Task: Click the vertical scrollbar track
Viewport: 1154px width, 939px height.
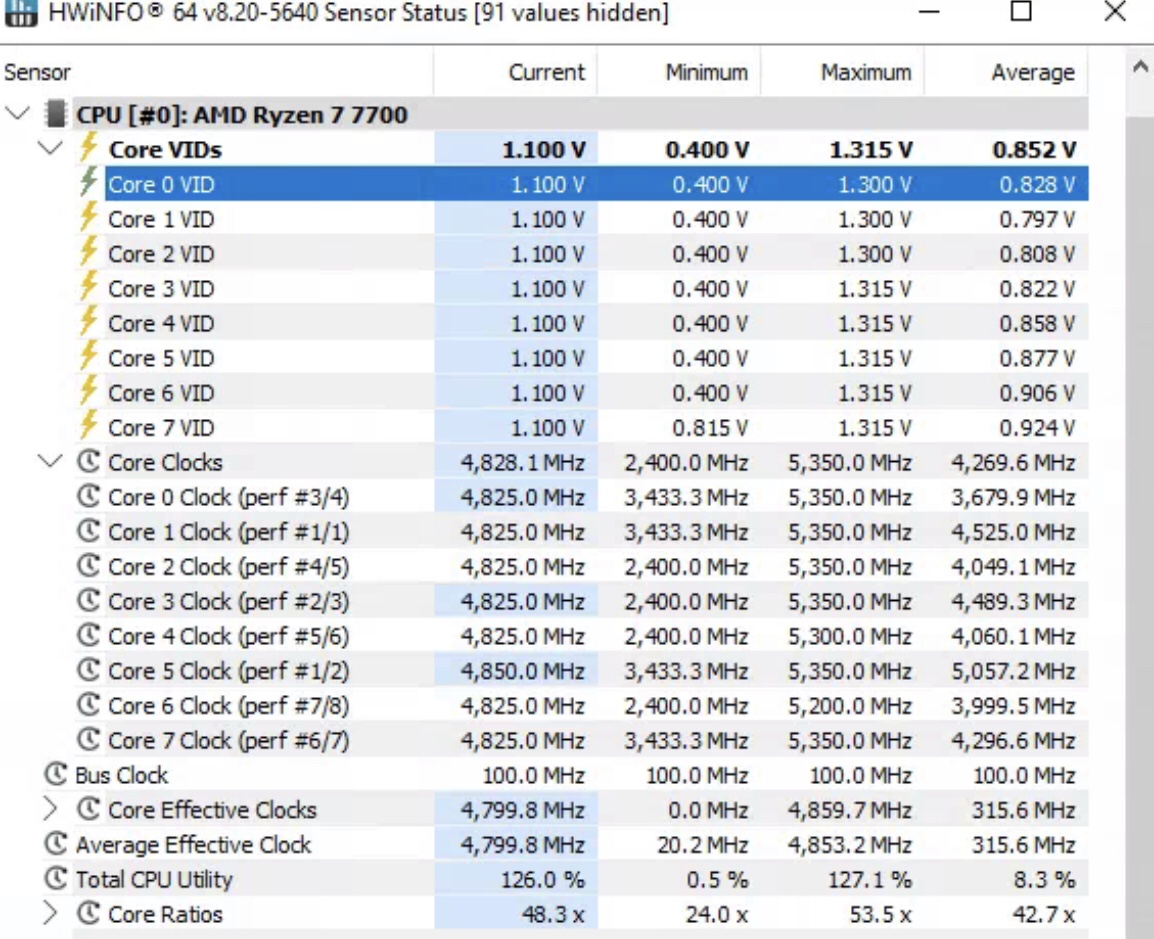Action: pos(1140,526)
